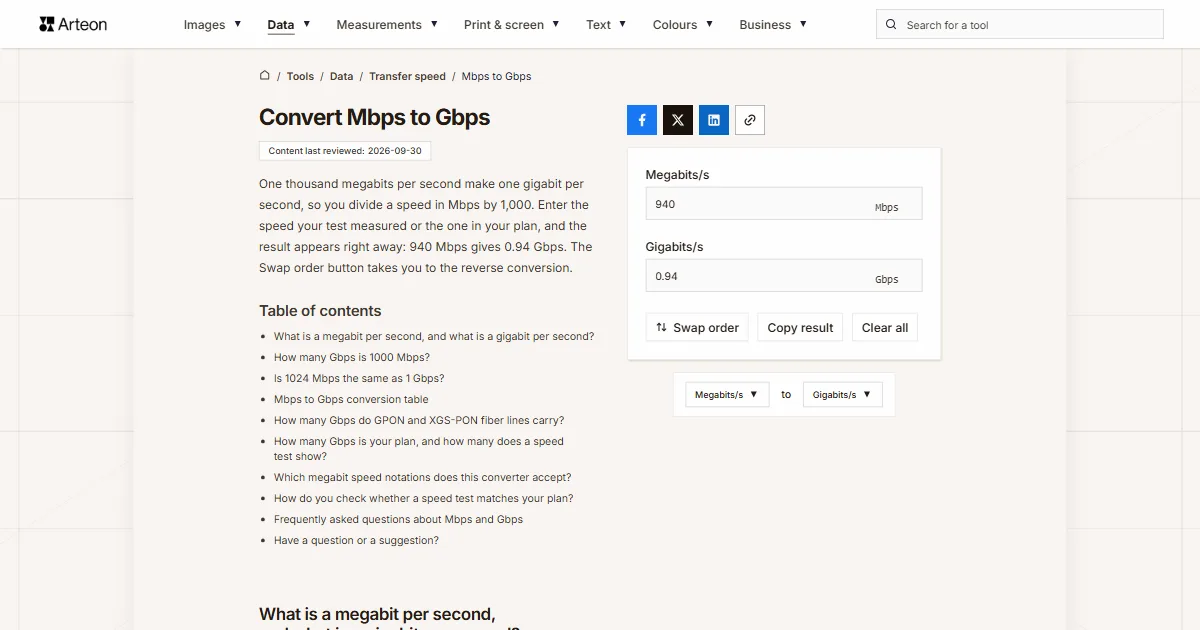This screenshot has height=630, width=1200.
Task: Open the Data menu
Action: [x=289, y=24]
